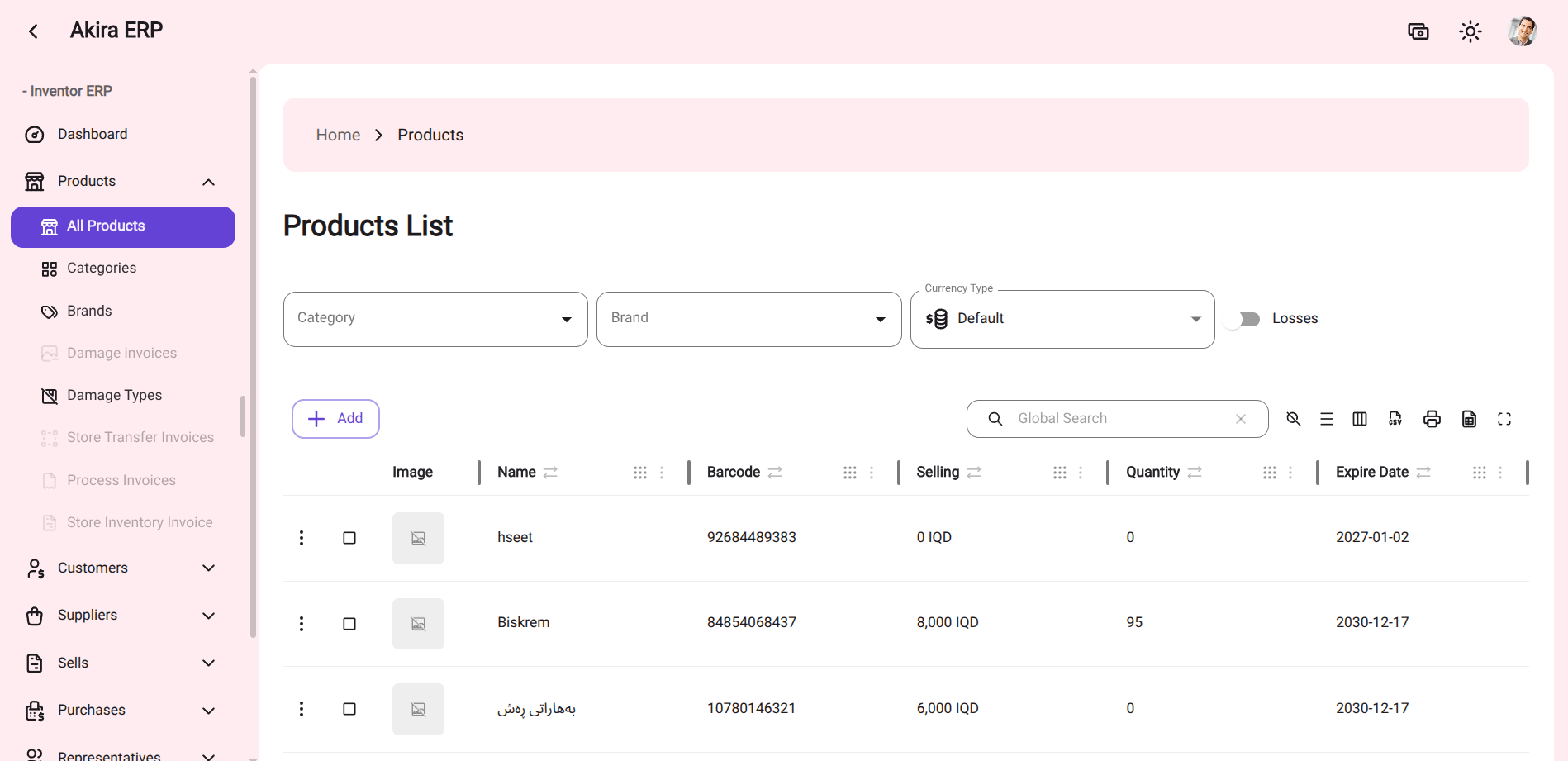
Task: Enter full screen table mode
Action: pyautogui.click(x=1504, y=419)
